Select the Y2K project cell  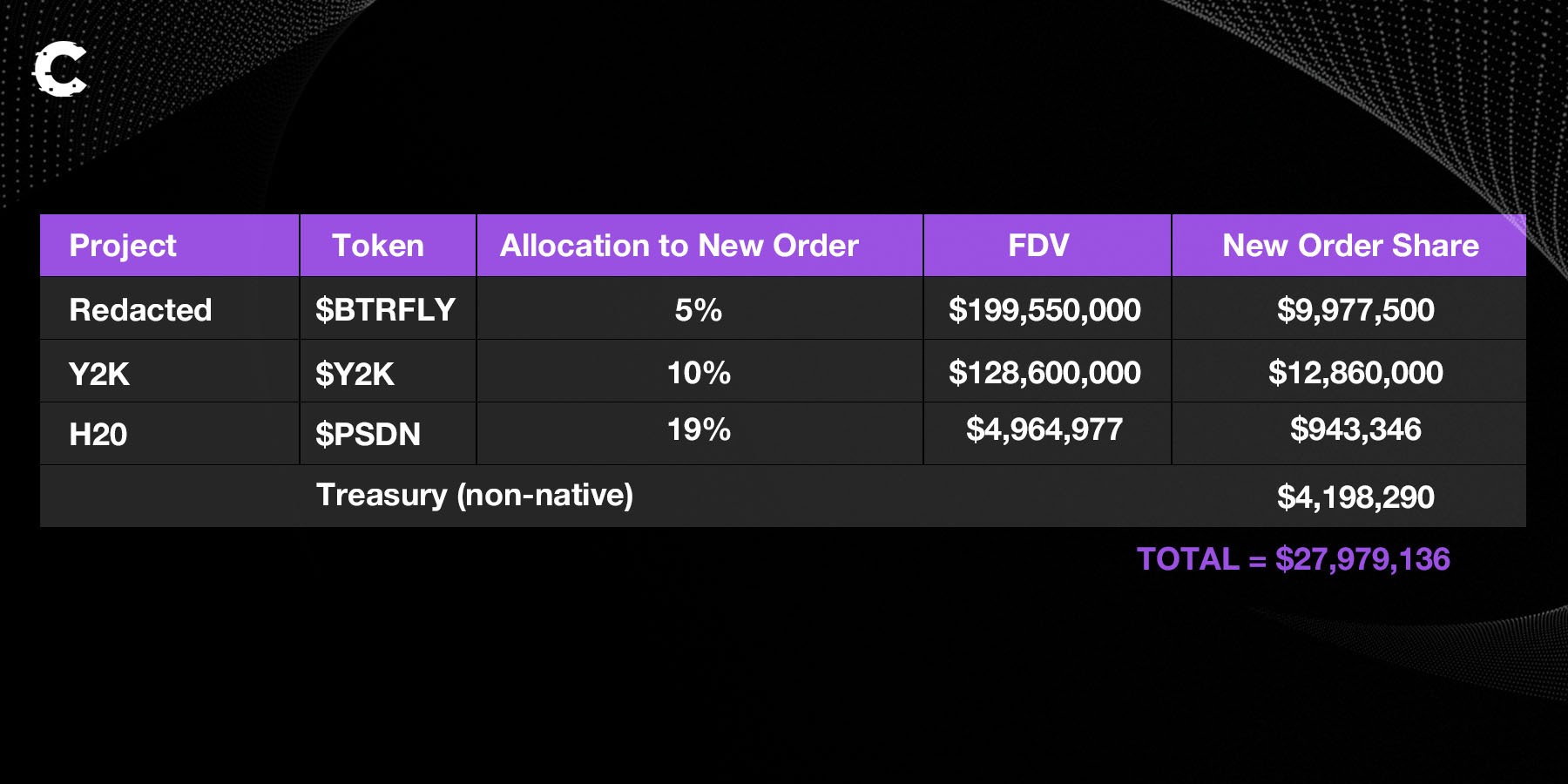tap(98, 375)
